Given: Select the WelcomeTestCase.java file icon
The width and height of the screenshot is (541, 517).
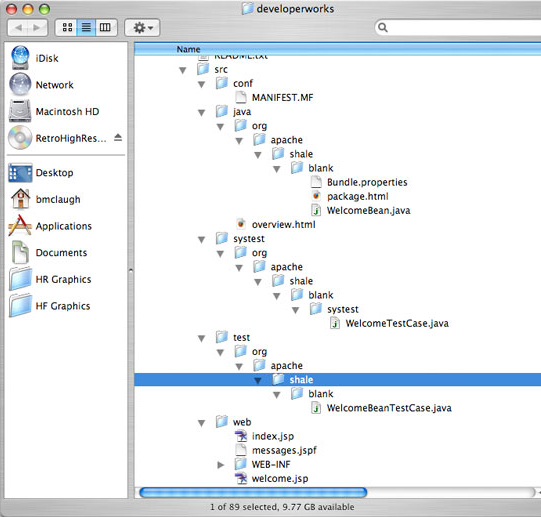Looking at the screenshot, I should click(335, 323).
